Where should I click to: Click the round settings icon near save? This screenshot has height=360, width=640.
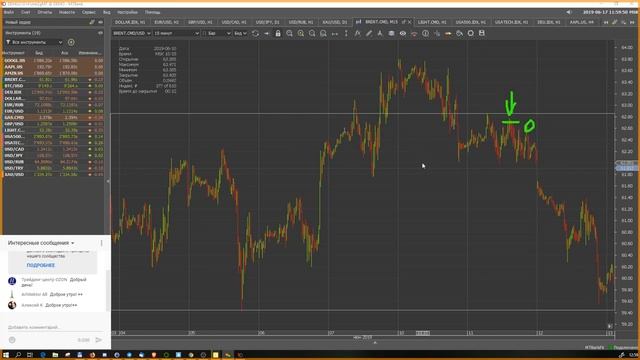pos(471,33)
